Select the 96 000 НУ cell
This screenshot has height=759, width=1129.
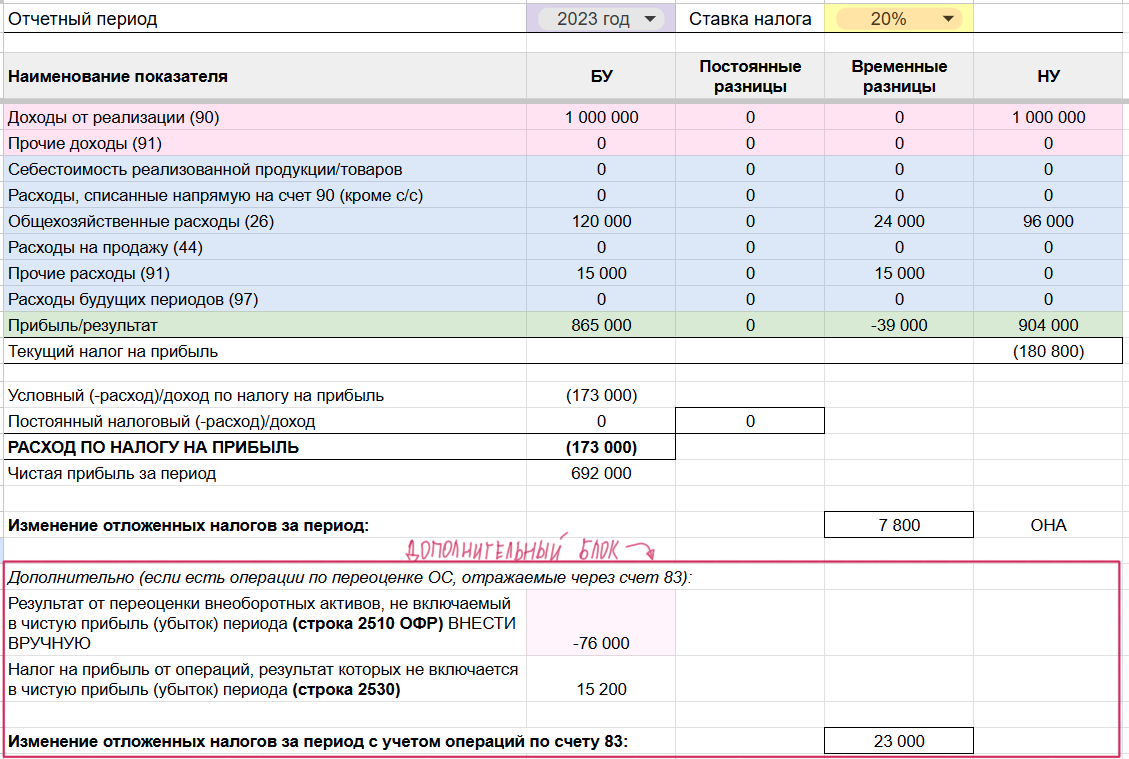tap(1048, 221)
